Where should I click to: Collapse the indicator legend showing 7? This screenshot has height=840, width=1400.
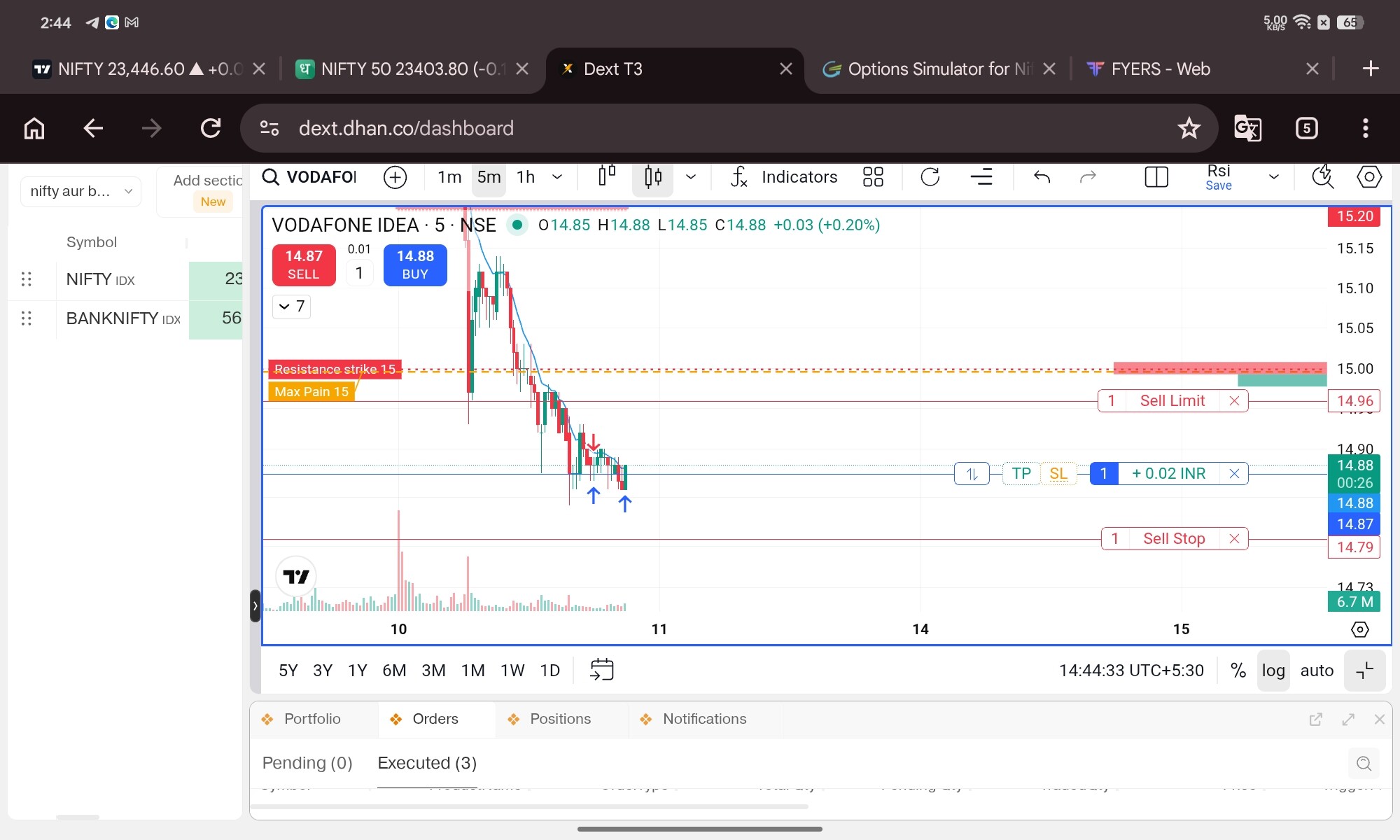[291, 306]
